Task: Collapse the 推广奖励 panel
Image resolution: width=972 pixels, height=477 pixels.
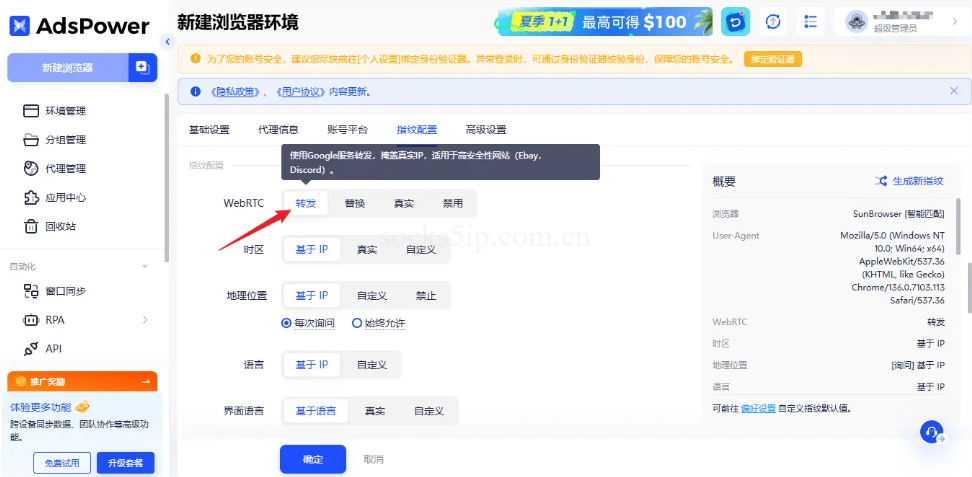Action: pyautogui.click(x=146, y=381)
